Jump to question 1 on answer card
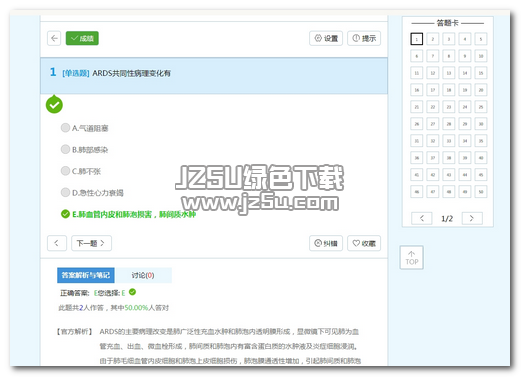The image size is (521, 377). pyautogui.click(x=417, y=39)
